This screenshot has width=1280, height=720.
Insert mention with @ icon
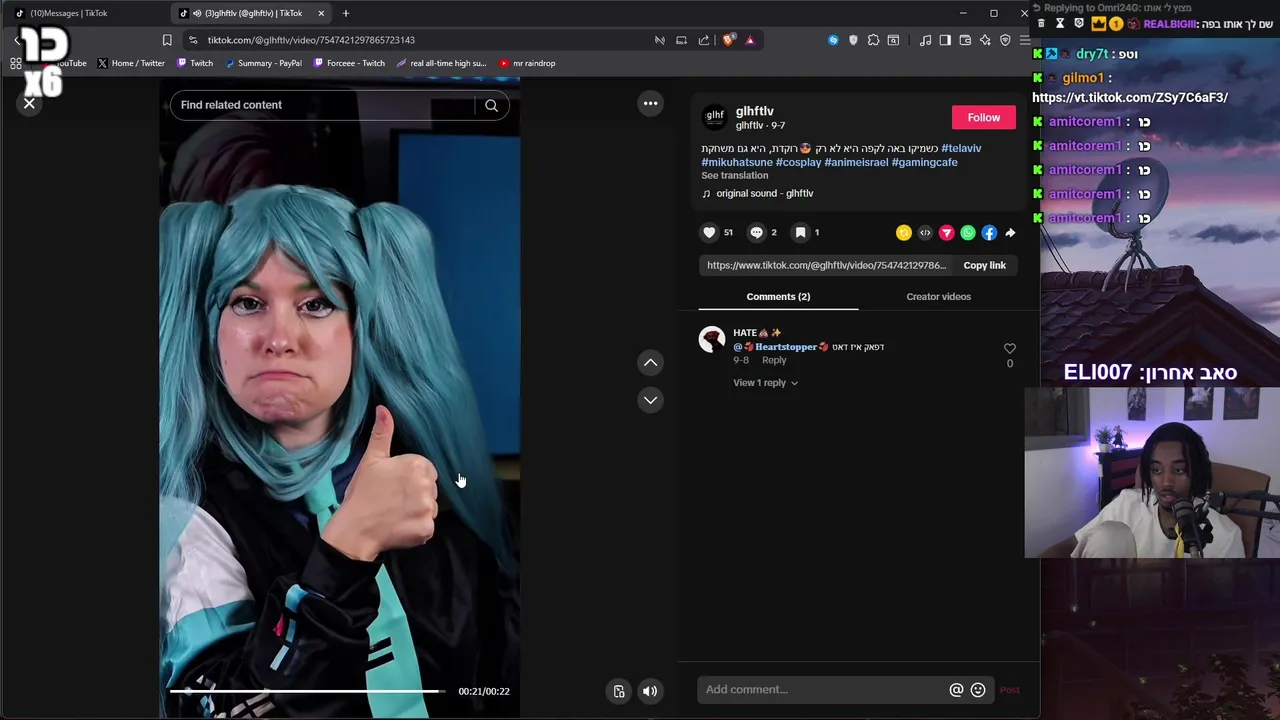pyautogui.click(x=956, y=690)
